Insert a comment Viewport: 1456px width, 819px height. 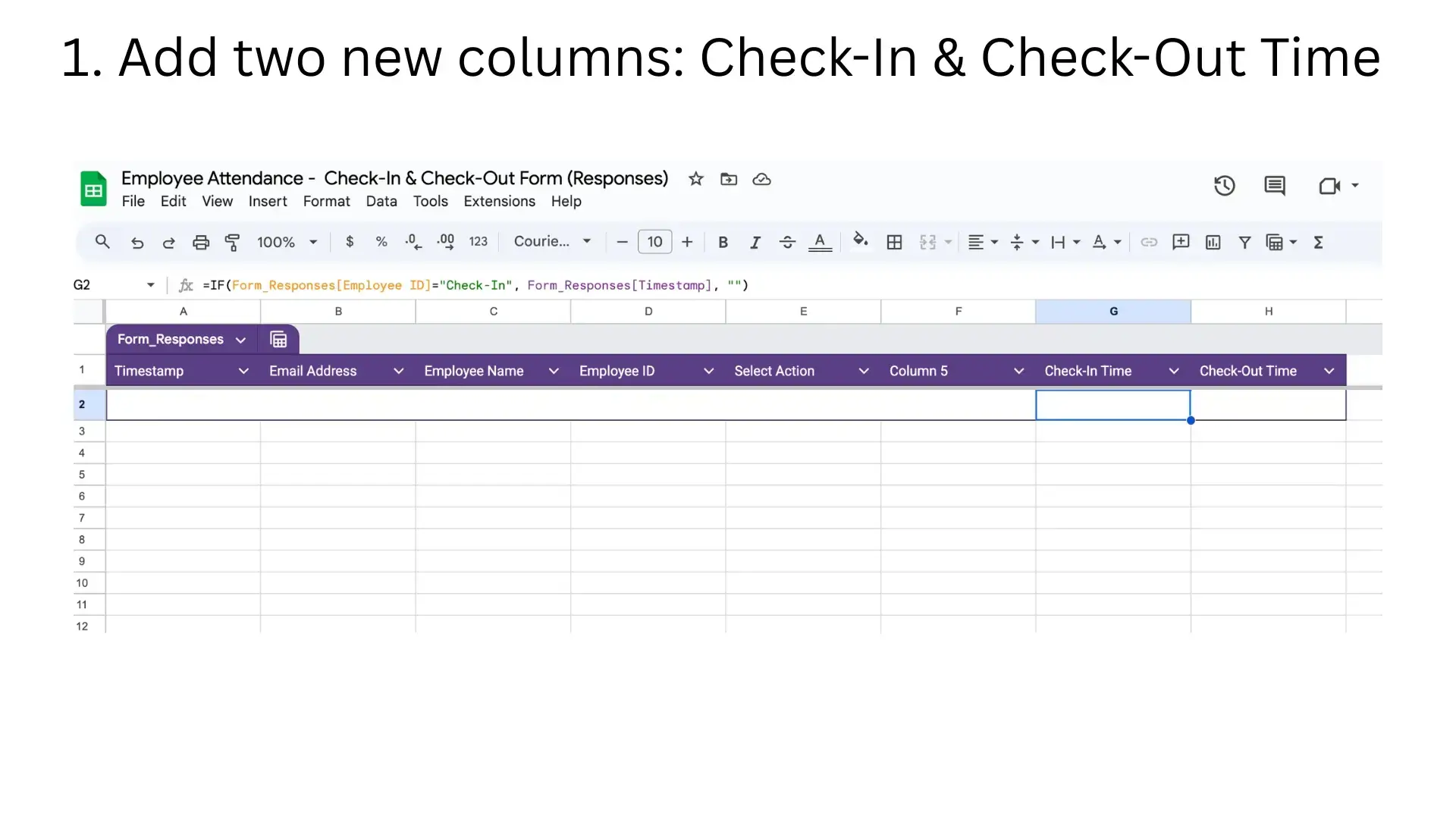(1181, 242)
